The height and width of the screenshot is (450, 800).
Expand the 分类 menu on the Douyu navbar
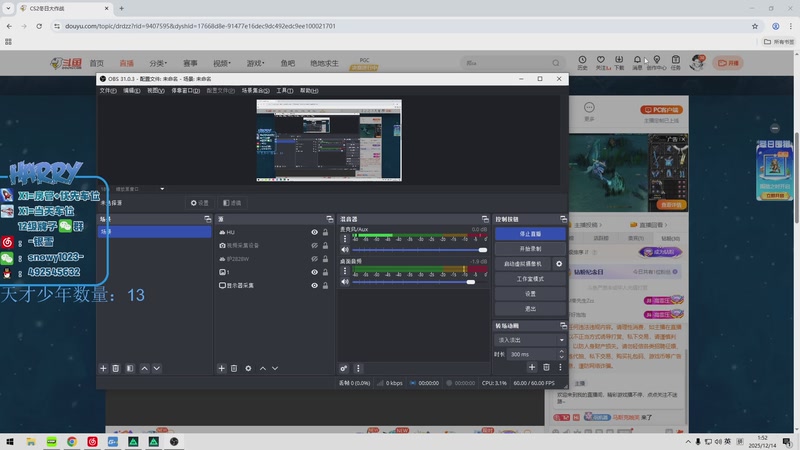[x=158, y=63]
